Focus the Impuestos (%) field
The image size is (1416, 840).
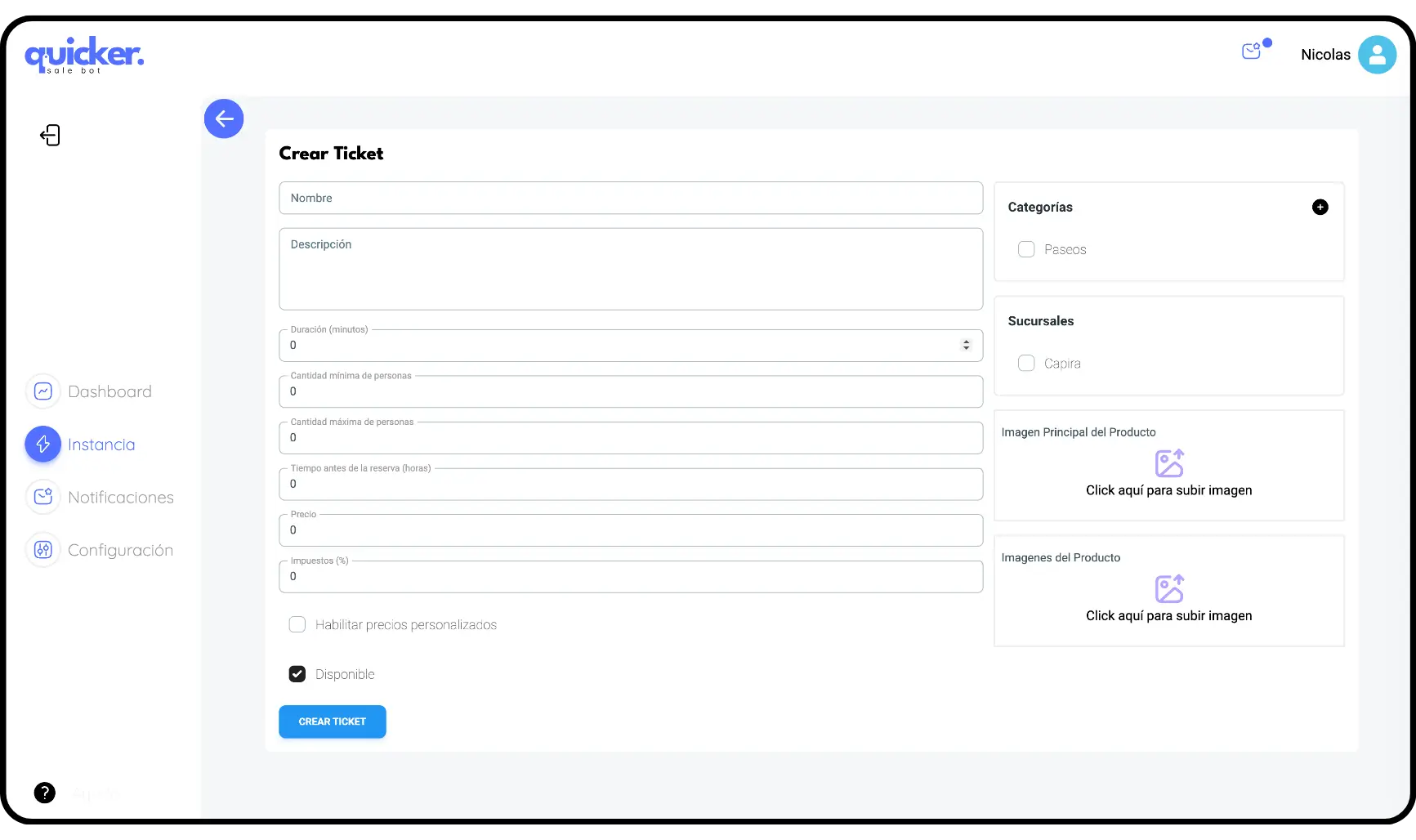click(631, 577)
